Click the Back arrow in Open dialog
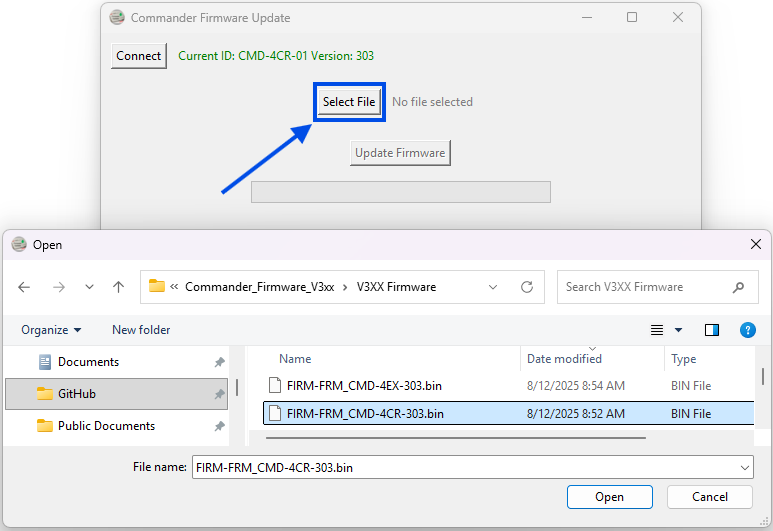 coord(24,287)
